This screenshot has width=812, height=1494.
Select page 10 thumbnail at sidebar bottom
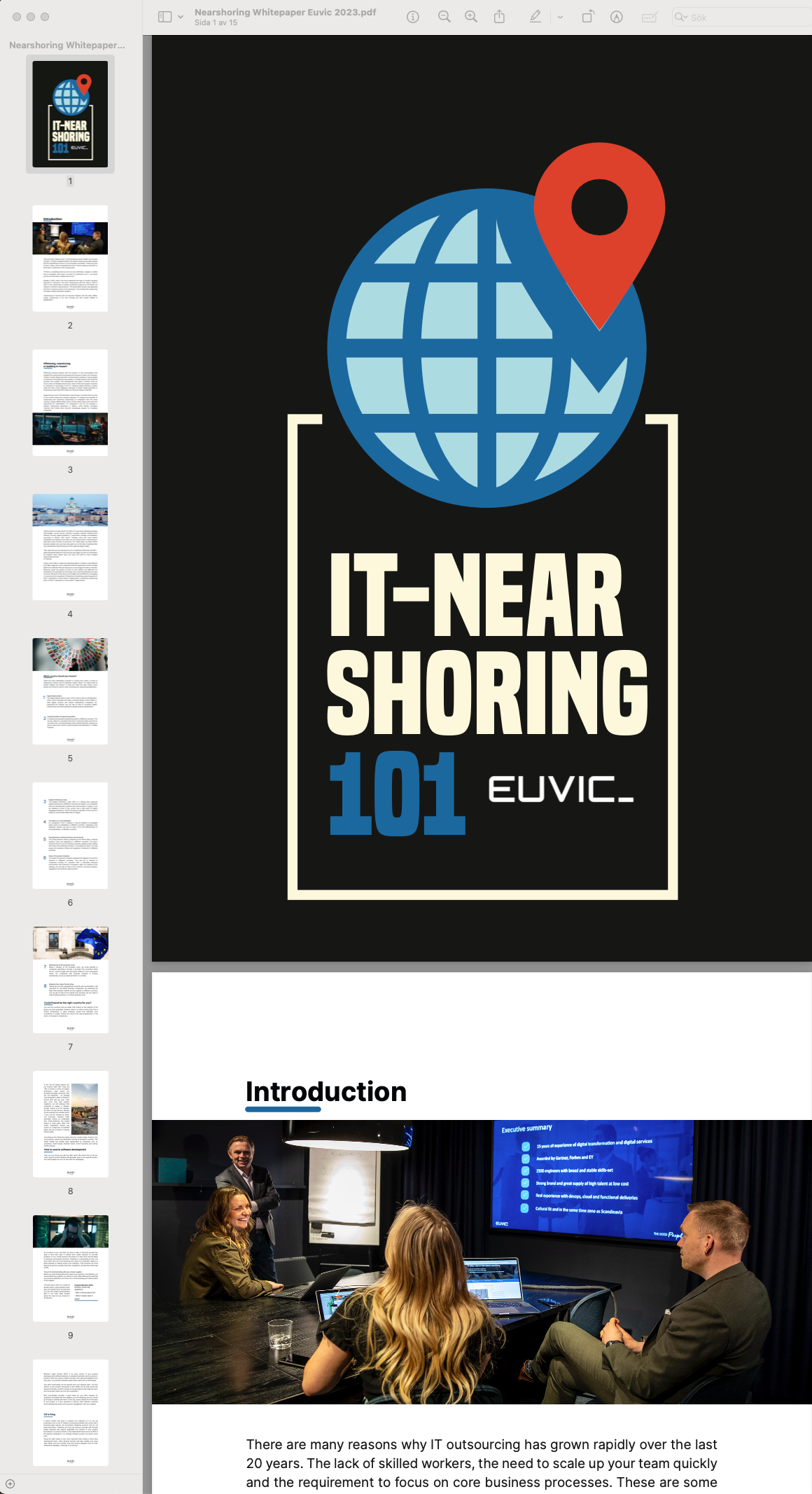coord(70,1413)
